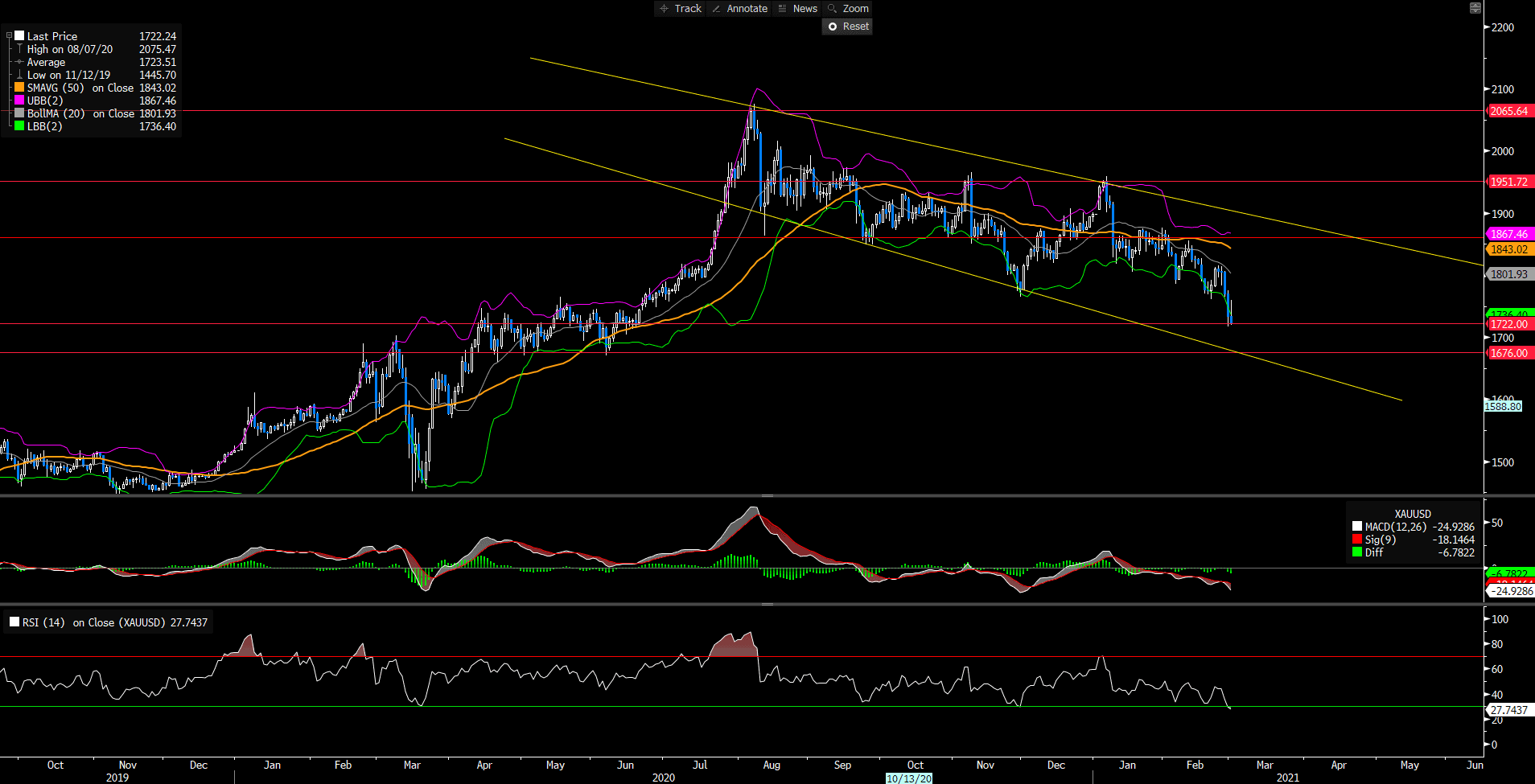Open the Annotate drawing tool
1535x784 pixels.
click(x=739, y=8)
